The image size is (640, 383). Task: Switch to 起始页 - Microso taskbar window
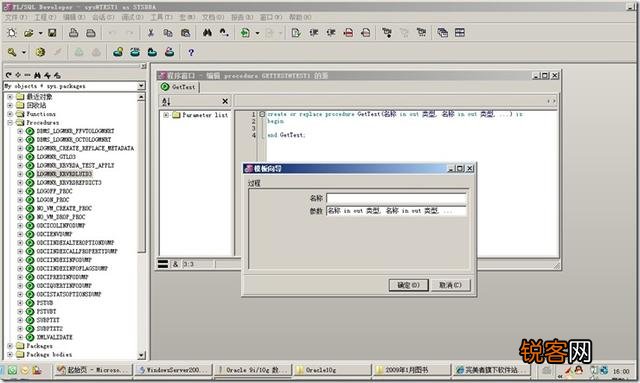coord(93,370)
